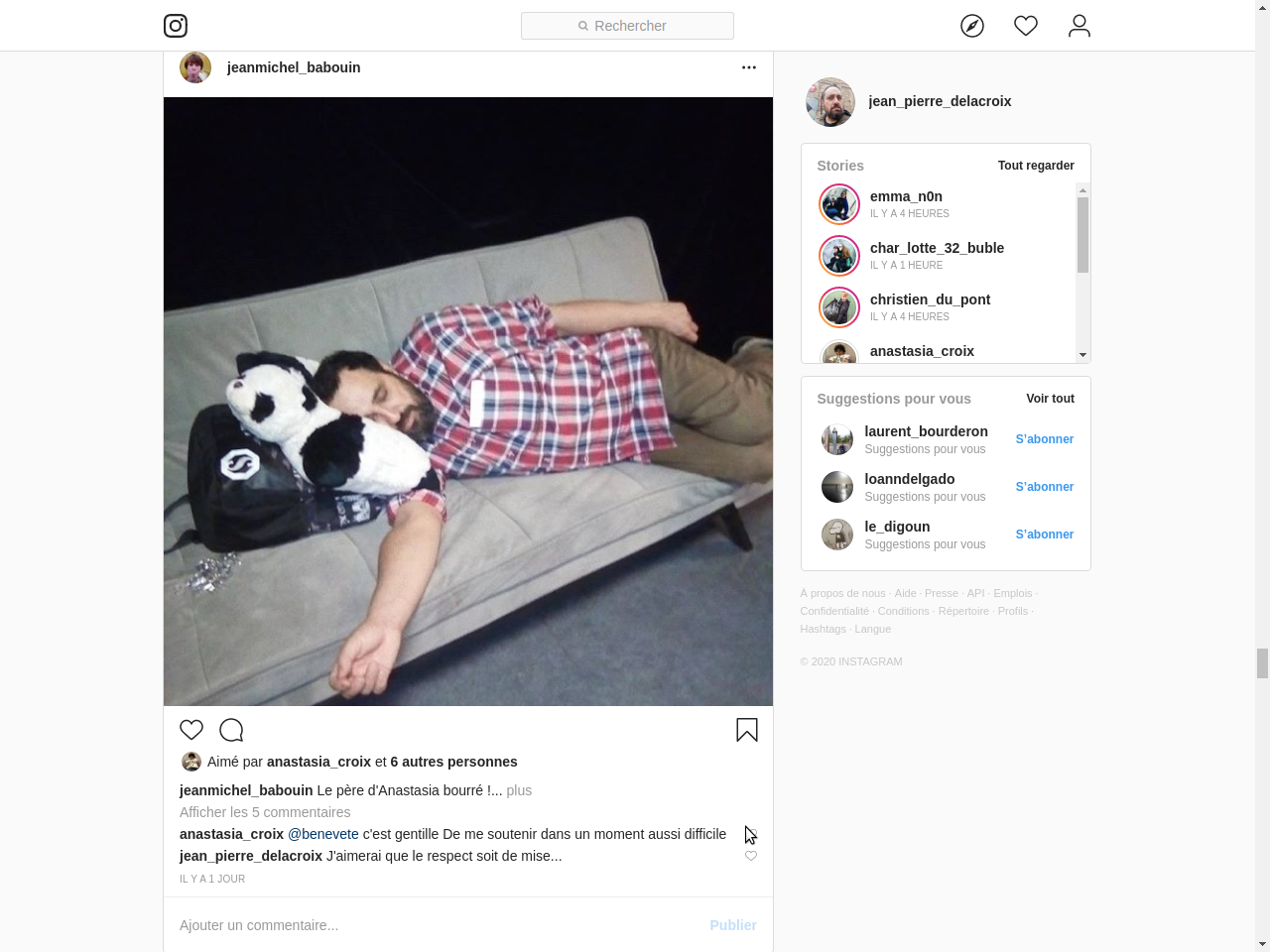The height and width of the screenshot is (952, 1270).
Task: Open the activity heart icon in header
Action: [x=1026, y=26]
